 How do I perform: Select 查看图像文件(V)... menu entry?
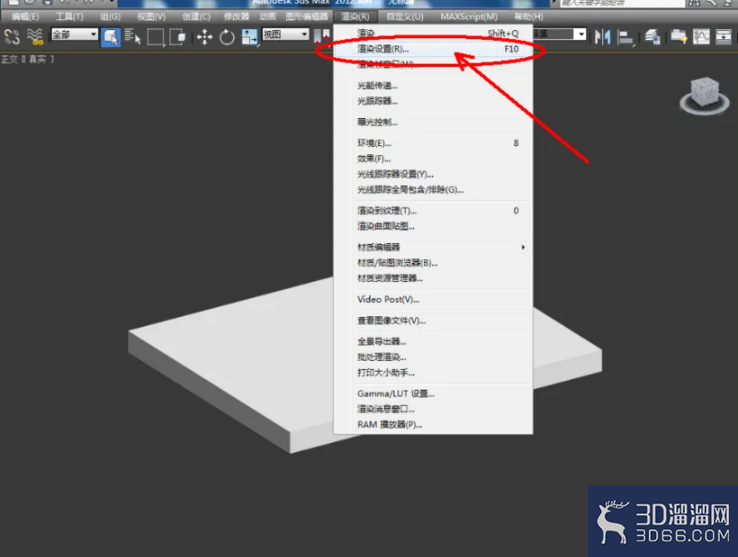tap(433, 321)
